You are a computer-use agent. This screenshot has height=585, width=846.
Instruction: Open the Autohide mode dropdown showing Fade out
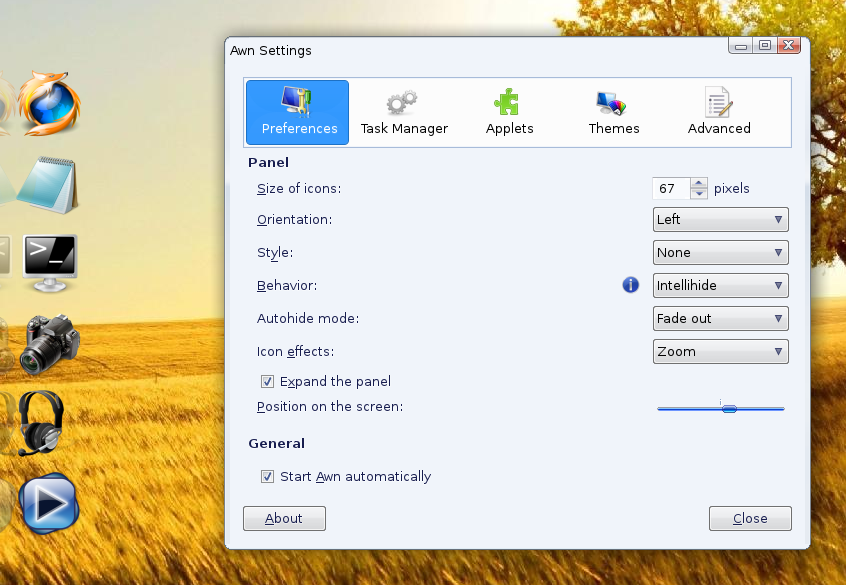tap(720, 318)
